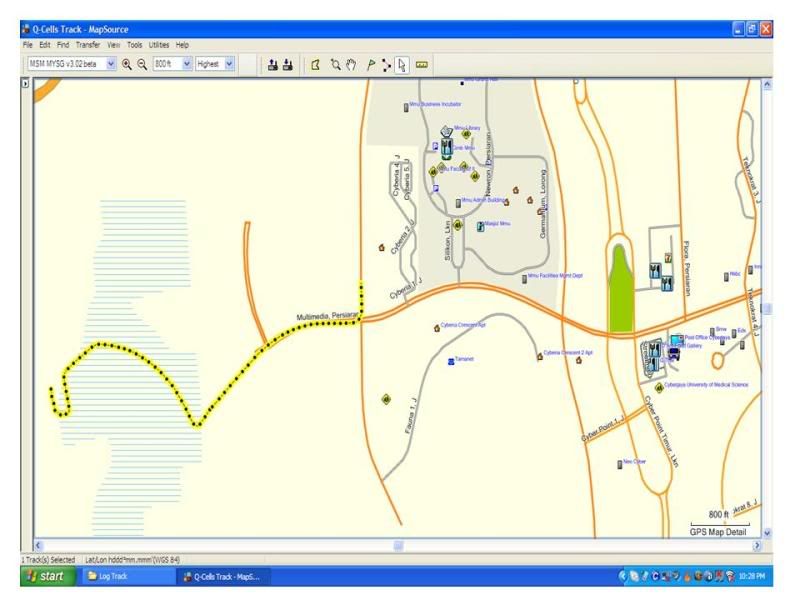Image resolution: width=800 pixels, height=600 pixels.
Task: Select the Hand pan tool
Action: [x=351, y=65]
